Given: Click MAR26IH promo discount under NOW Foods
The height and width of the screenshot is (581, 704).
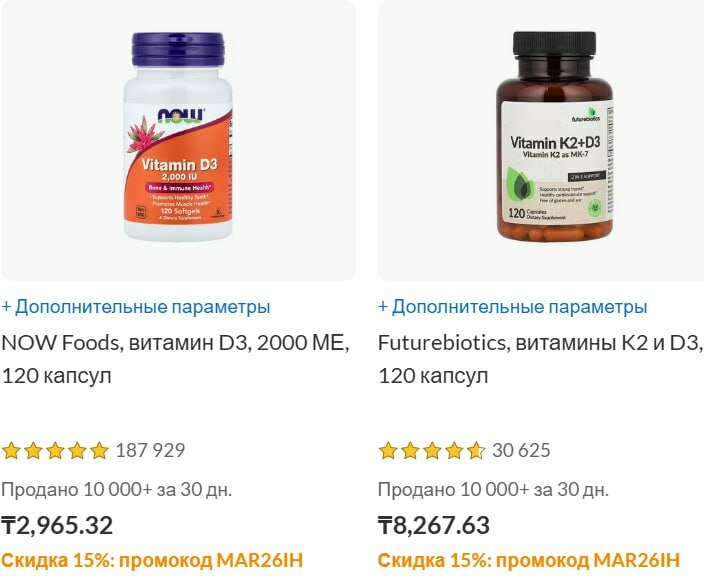Looking at the screenshot, I should click(152, 560).
